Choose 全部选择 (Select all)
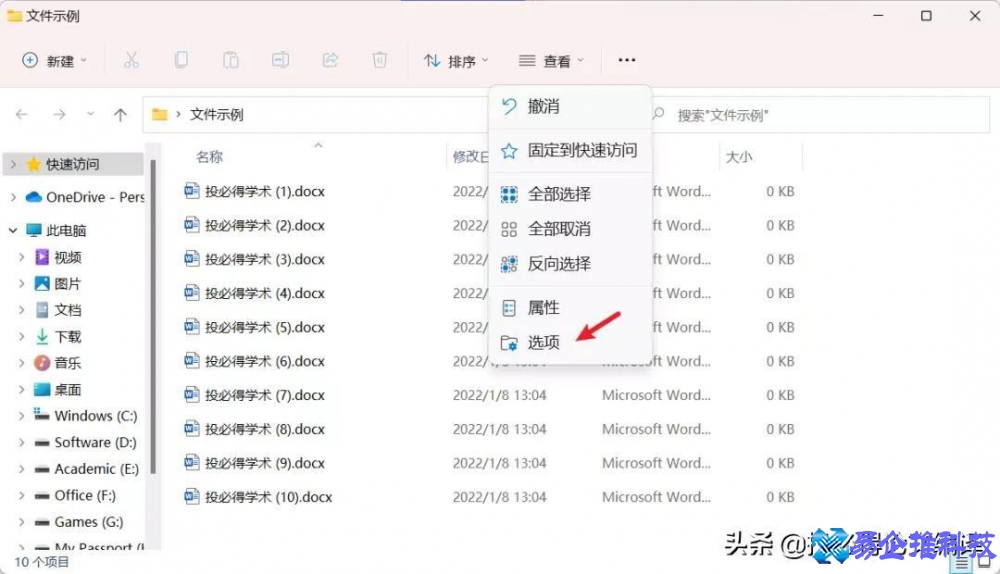This screenshot has width=1000, height=574. [x=570, y=194]
